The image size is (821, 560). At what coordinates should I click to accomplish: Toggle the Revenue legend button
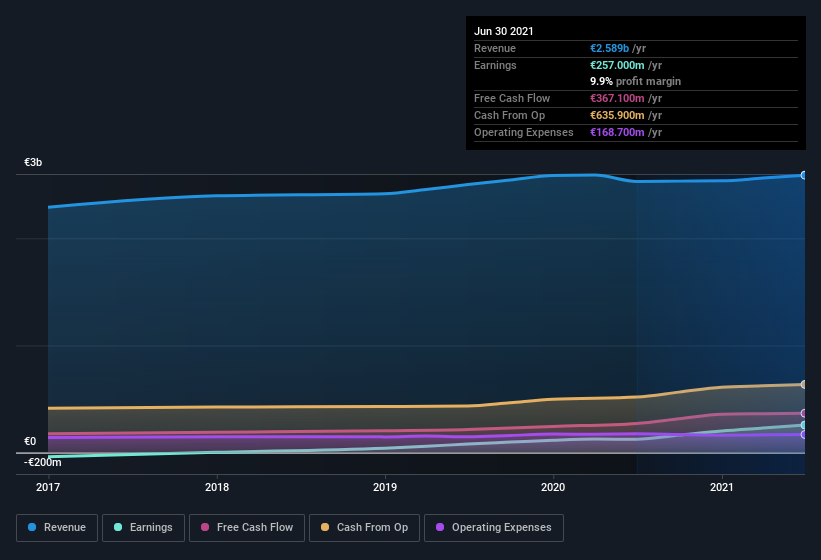[x=57, y=528]
